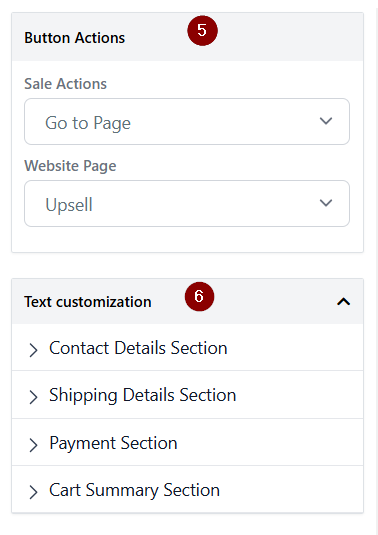Viewport: 378px width, 535px height.
Task: Click the red number 5 badge
Action: pos(202,30)
